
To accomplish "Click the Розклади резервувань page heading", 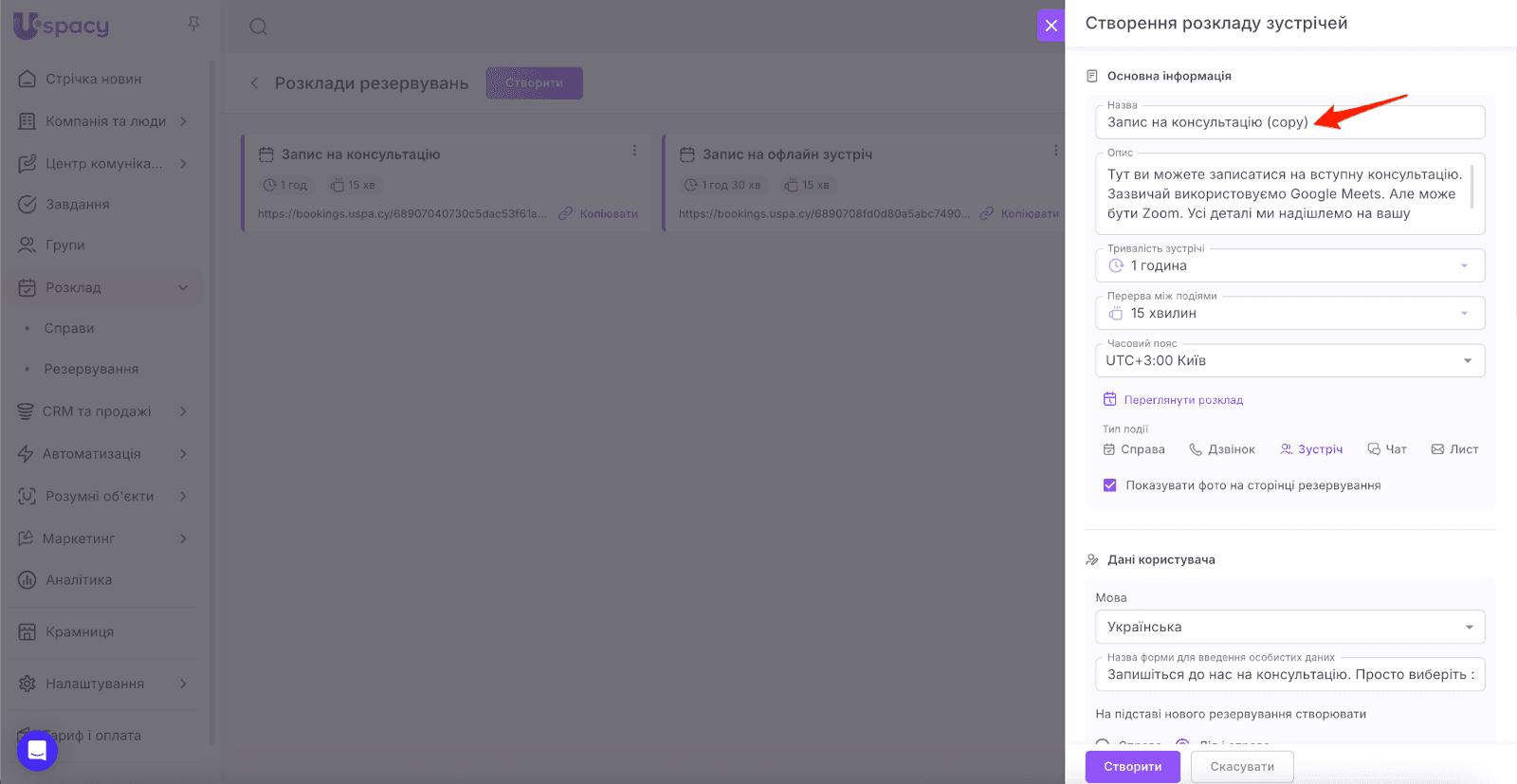I will tap(372, 83).
